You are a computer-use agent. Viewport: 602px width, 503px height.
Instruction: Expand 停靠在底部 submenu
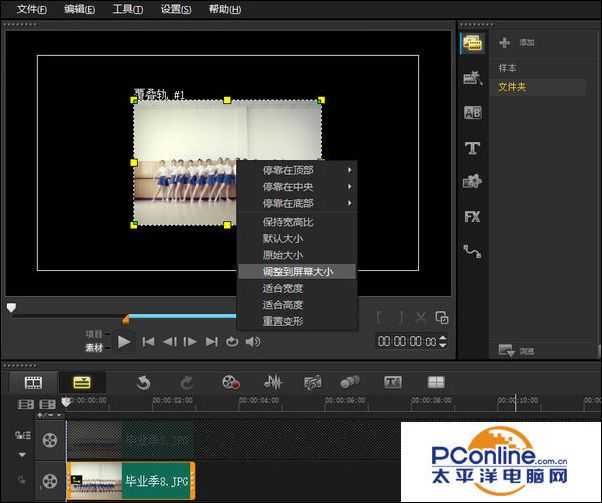[298, 203]
